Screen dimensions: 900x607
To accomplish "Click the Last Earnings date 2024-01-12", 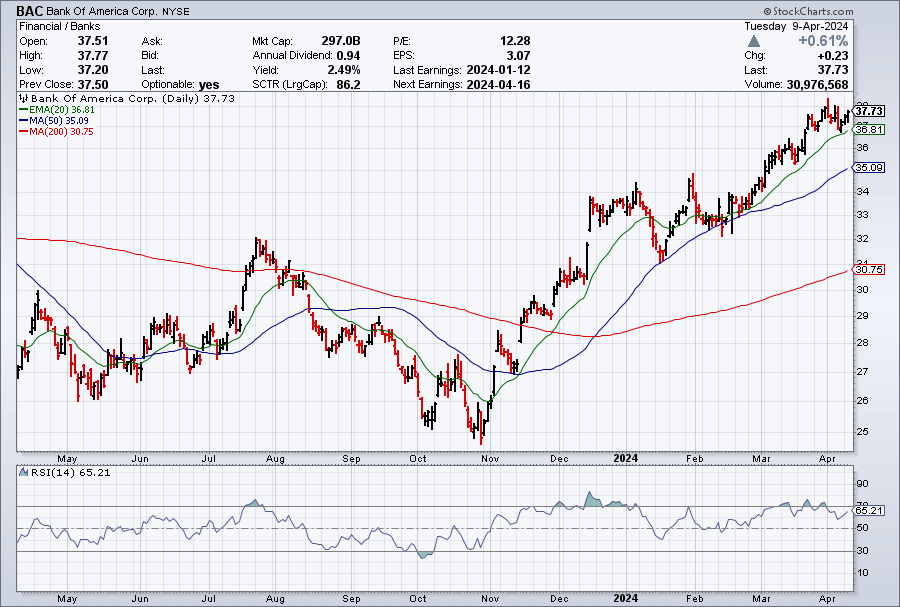I will tap(498, 70).
